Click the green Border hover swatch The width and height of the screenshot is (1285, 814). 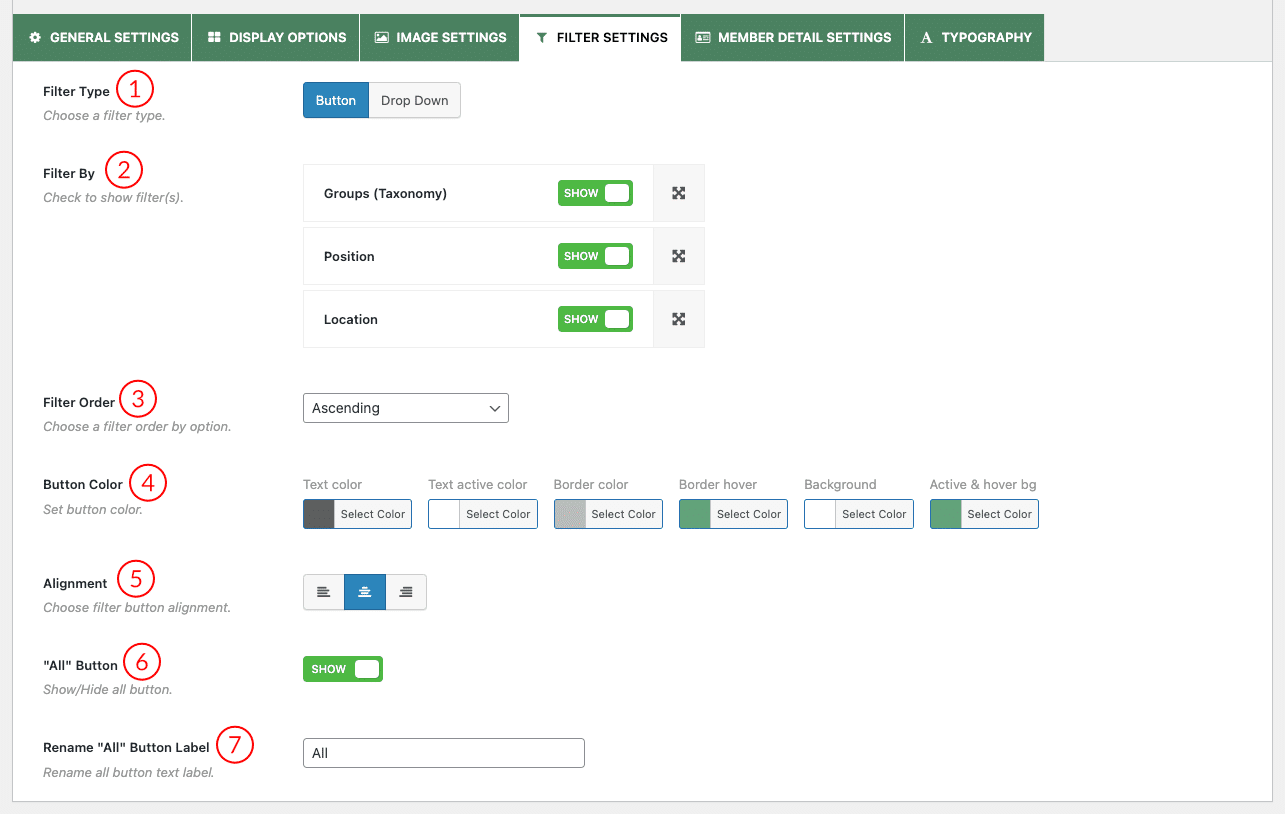[x=695, y=514]
